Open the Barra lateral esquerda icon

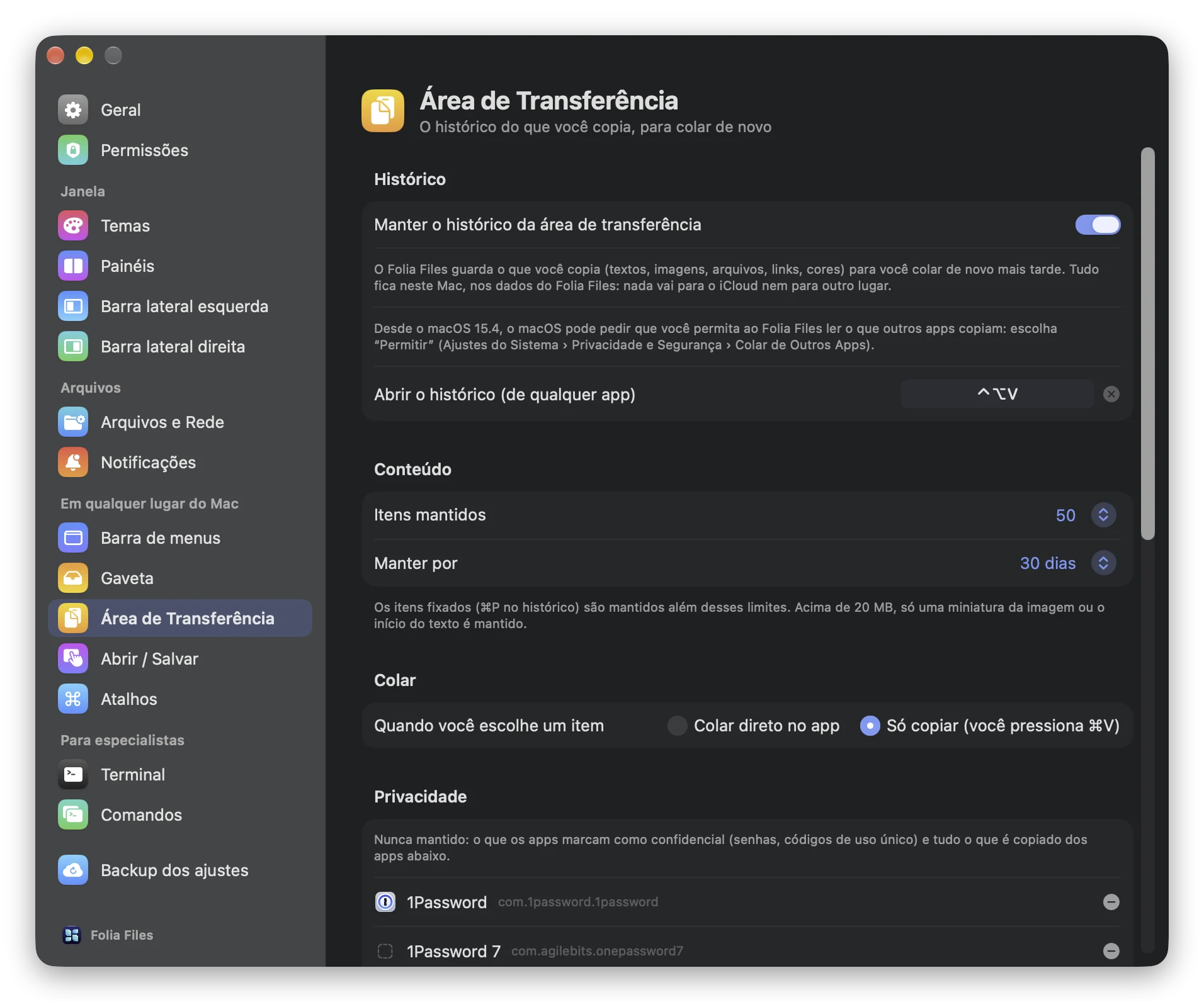pyautogui.click(x=73, y=307)
